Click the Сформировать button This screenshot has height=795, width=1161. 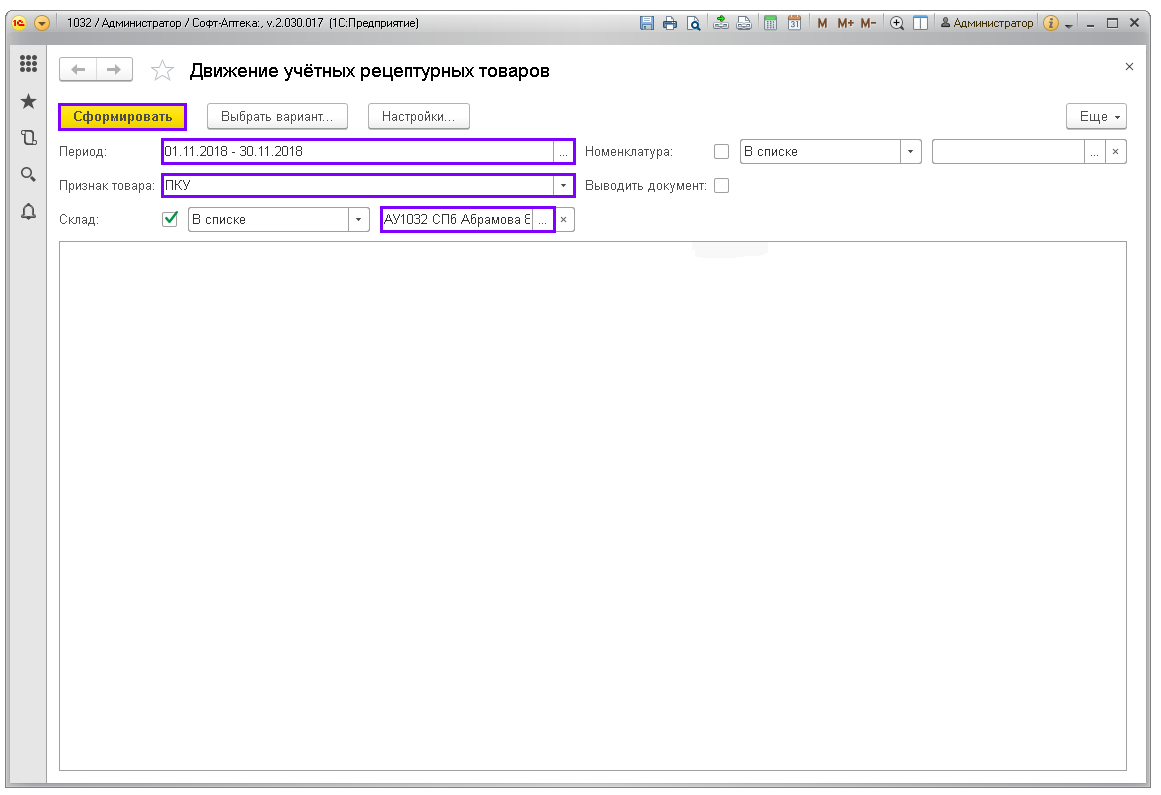coord(123,117)
